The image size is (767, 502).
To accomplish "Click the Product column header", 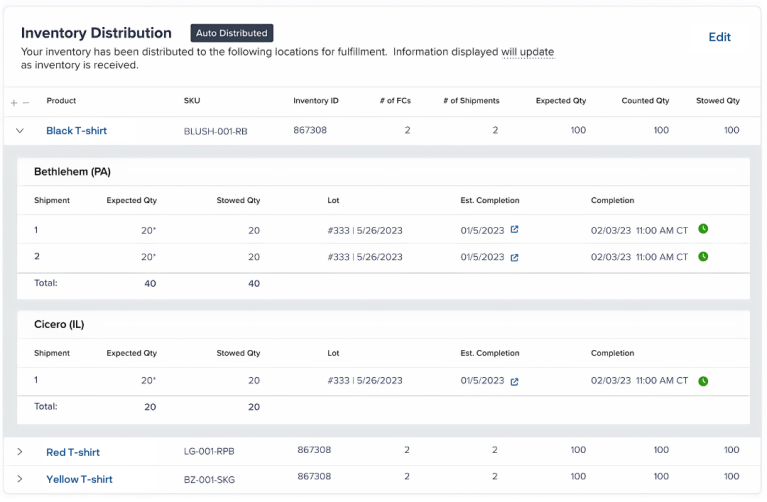I will coord(61,101).
